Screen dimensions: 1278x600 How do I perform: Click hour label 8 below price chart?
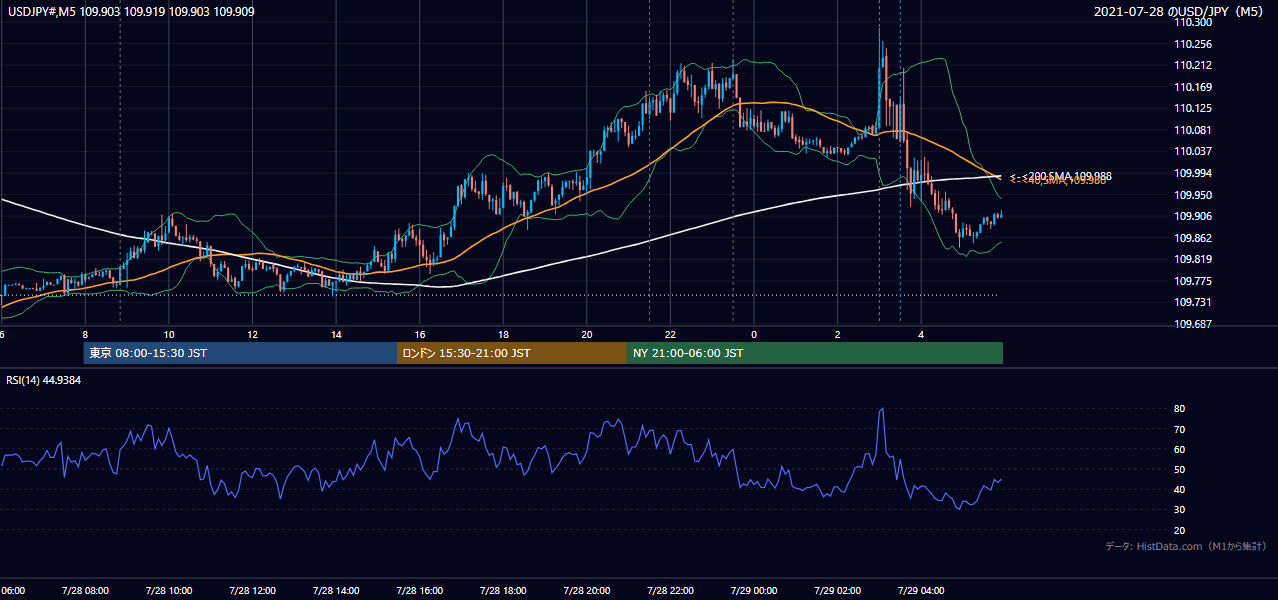[x=85, y=334]
